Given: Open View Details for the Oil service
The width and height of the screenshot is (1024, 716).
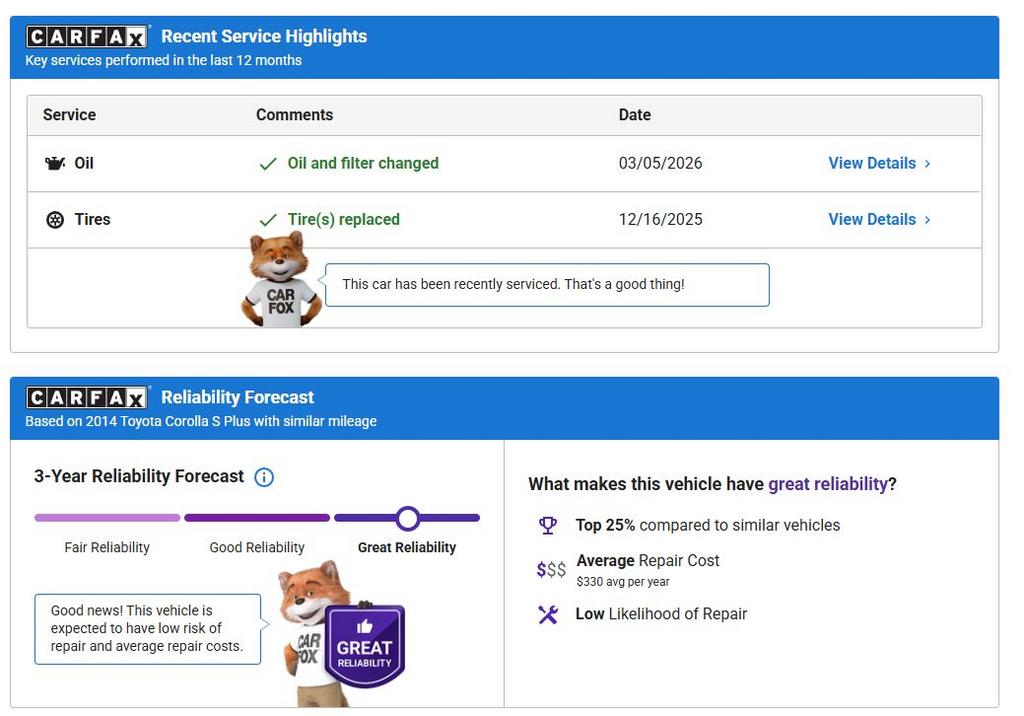Looking at the screenshot, I should click(878, 163).
